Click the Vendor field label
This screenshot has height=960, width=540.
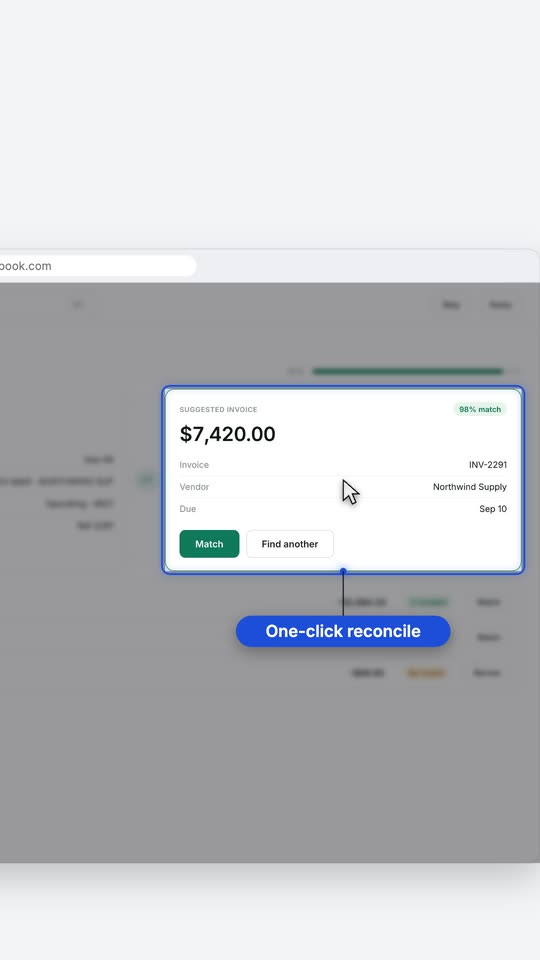pyautogui.click(x=194, y=487)
